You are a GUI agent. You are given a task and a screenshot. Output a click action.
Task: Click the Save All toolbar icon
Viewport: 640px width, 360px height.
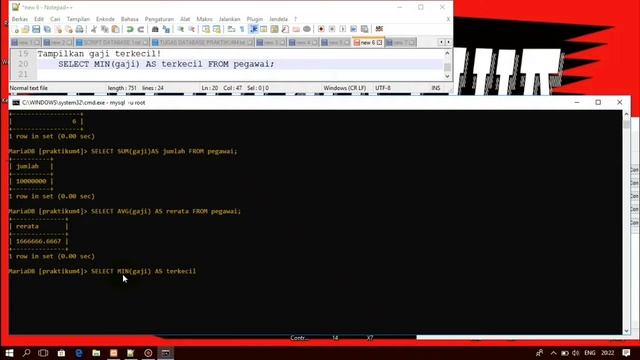[x=47, y=29]
